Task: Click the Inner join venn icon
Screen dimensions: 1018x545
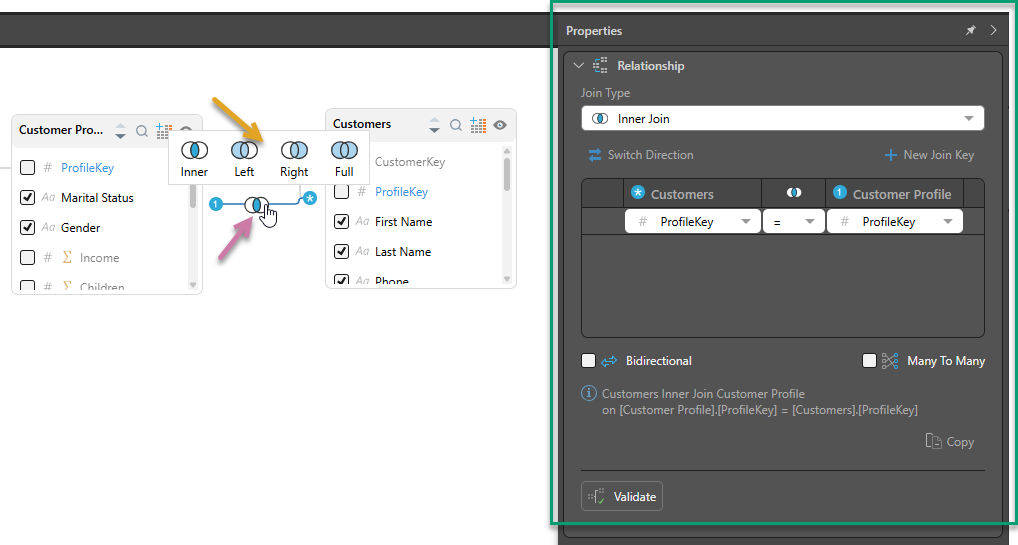Action: 194,151
